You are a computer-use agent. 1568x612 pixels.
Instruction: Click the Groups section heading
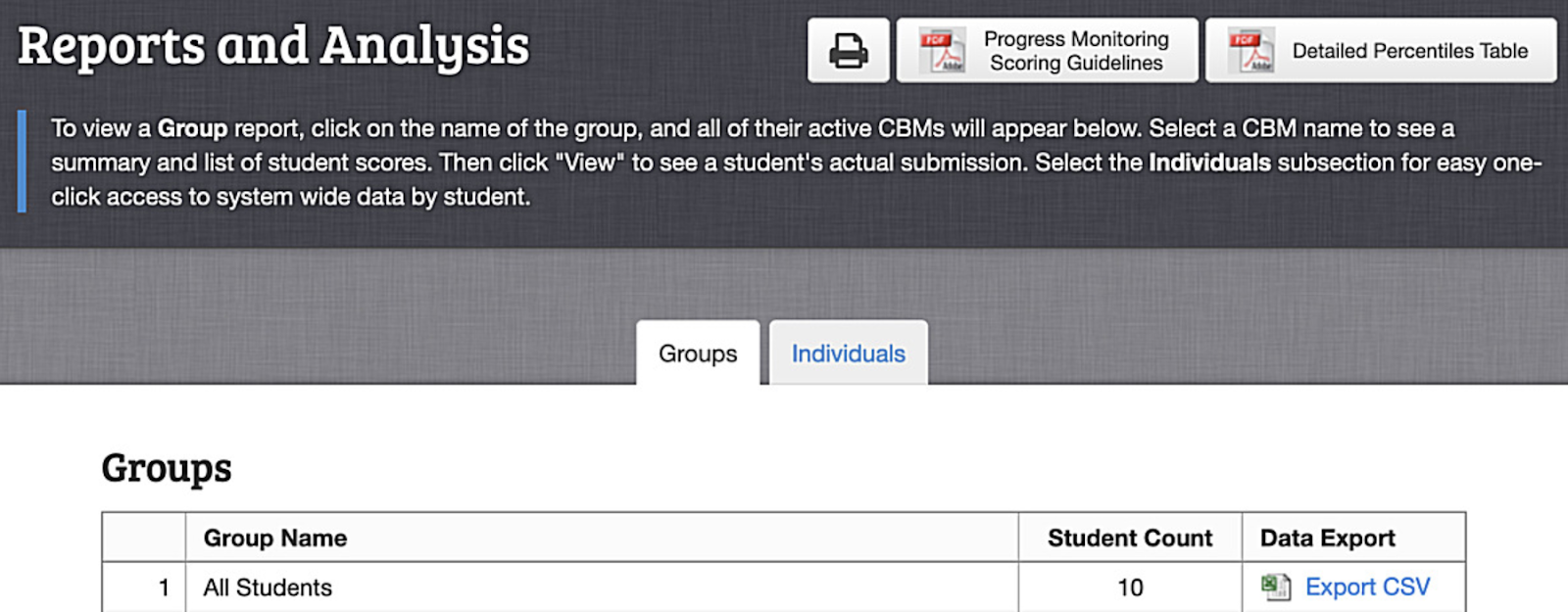pos(167,468)
